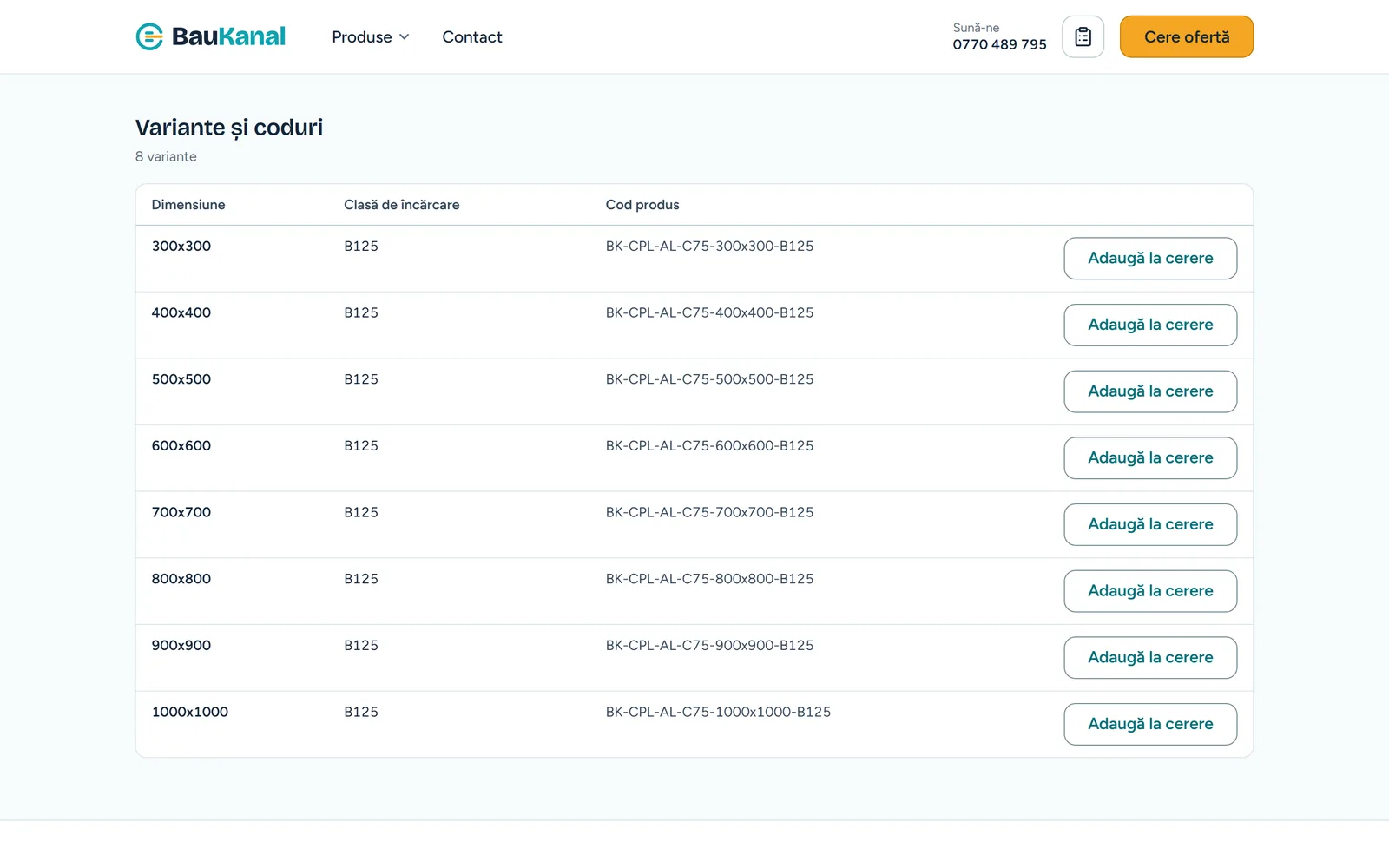Select product code BK-CPL-AL-C75-1000x1000-B125
This screenshot has height=868, width=1389.
click(718, 712)
